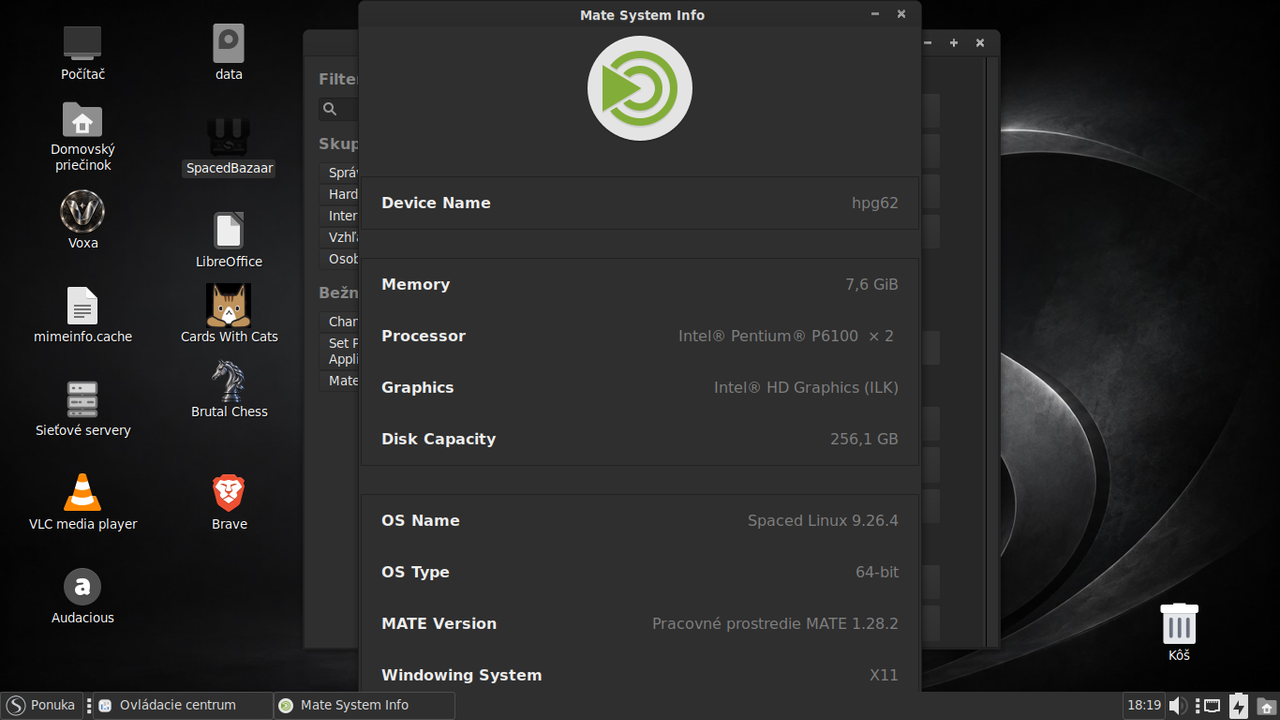Screen dimensions: 1280x720
Task: Click the memory value '7,6 GiB'
Action: (x=872, y=285)
